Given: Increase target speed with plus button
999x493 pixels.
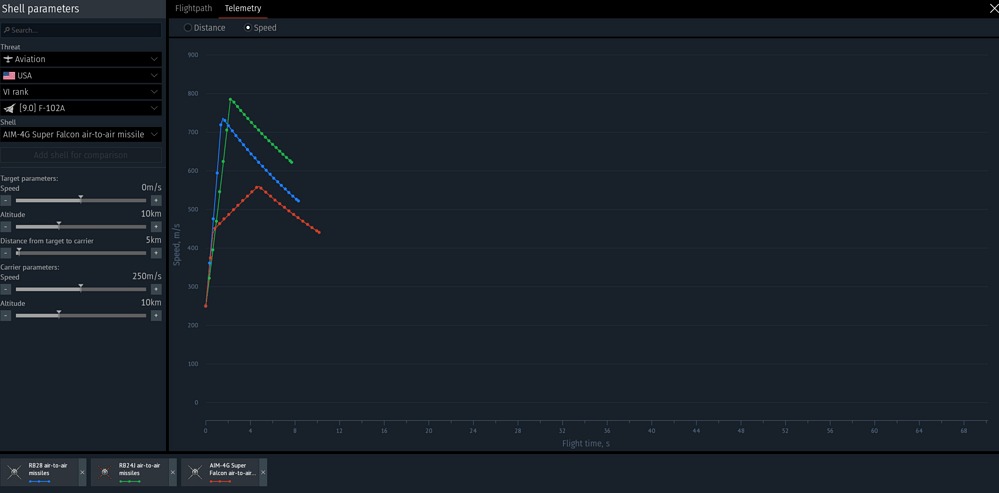Looking at the screenshot, I should [156, 200].
